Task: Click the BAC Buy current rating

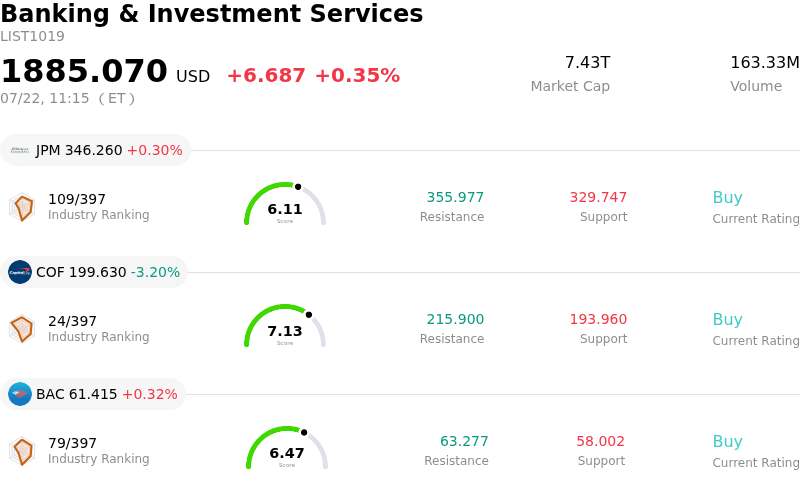Action: point(728,441)
